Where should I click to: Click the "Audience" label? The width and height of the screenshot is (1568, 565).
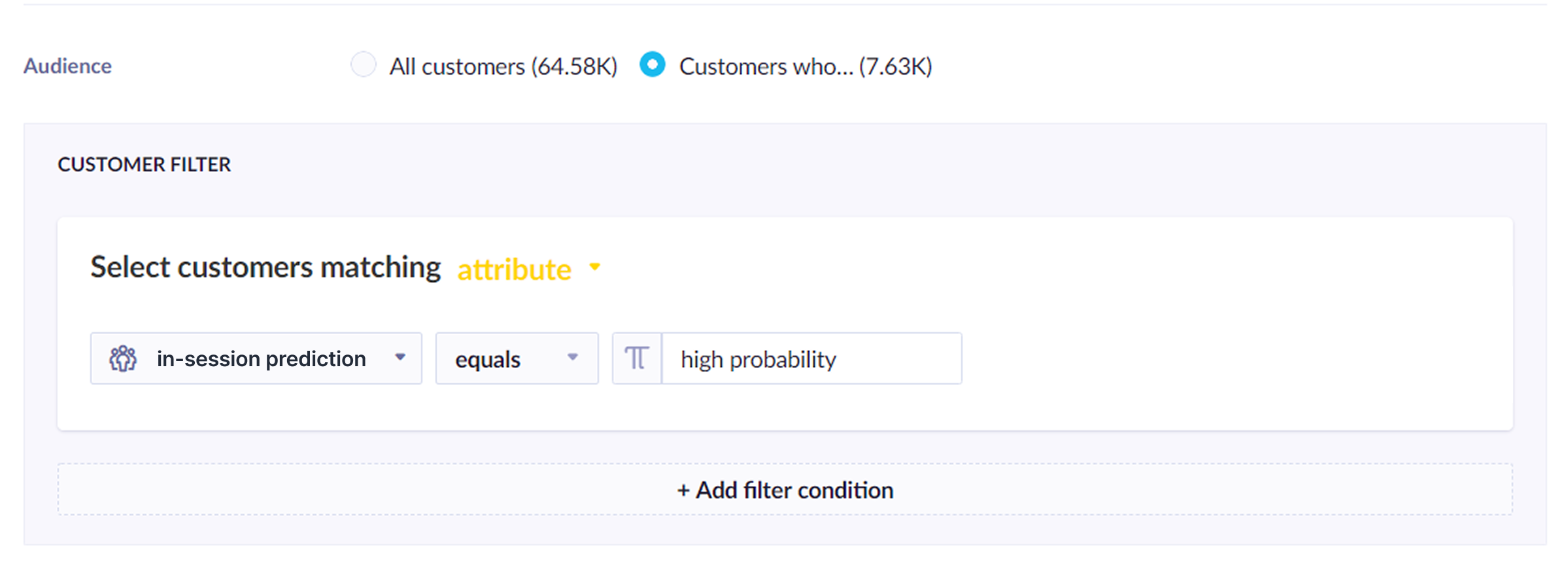[67, 65]
